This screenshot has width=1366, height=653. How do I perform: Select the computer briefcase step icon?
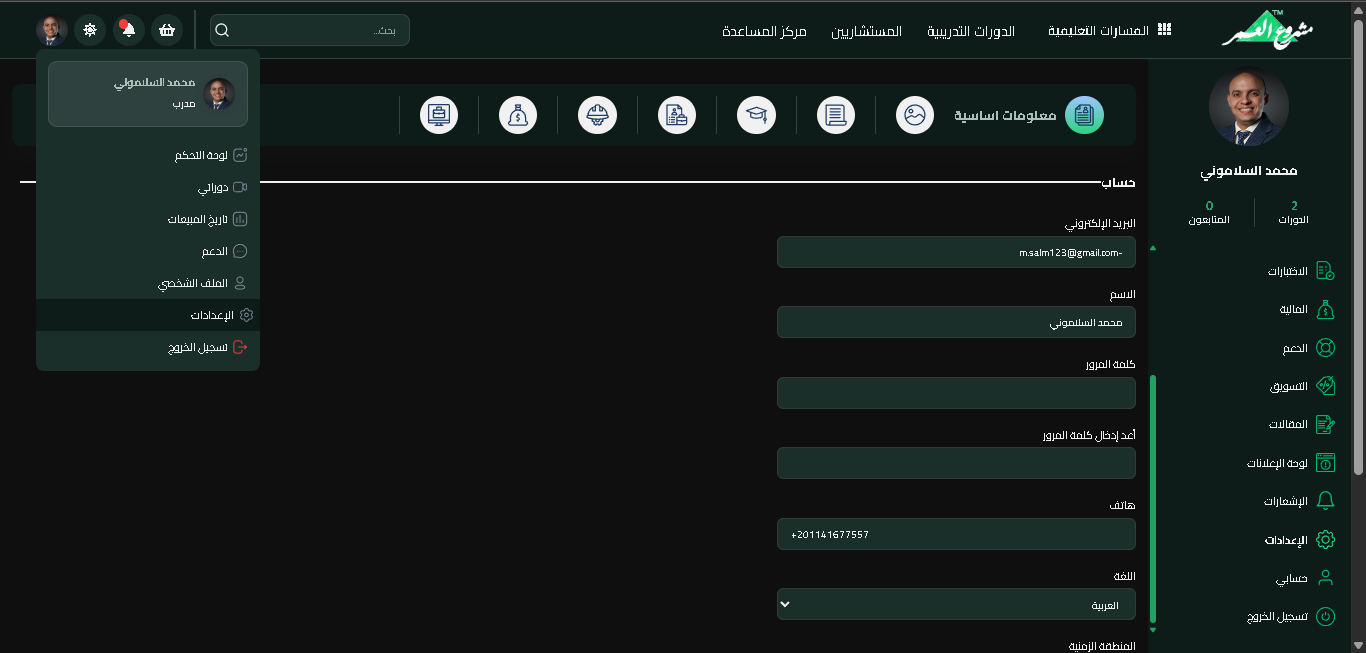(x=438, y=115)
